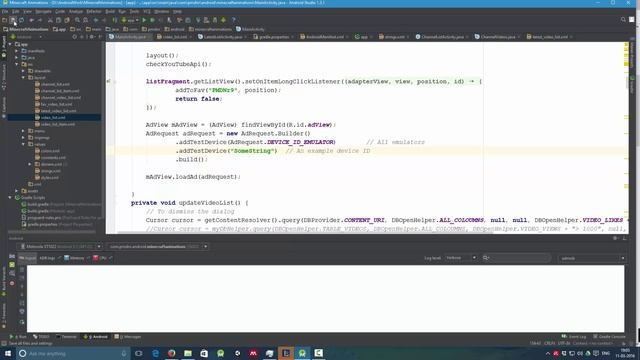Click the Synchronize toolbar icon
The height and width of the screenshot is (360, 640).
(x=22, y=20)
